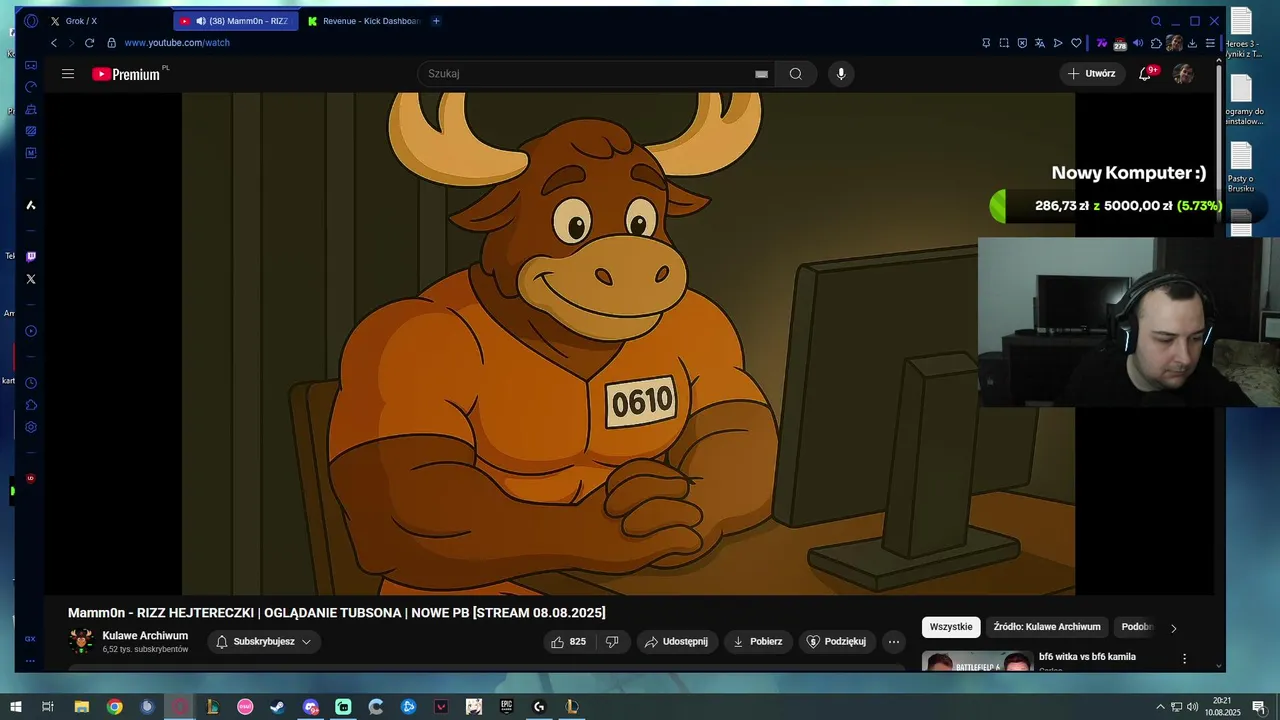The image size is (1280, 720).
Task: Click the Pobierz download button
Action: pyautogui.click(x=758, y=642)
